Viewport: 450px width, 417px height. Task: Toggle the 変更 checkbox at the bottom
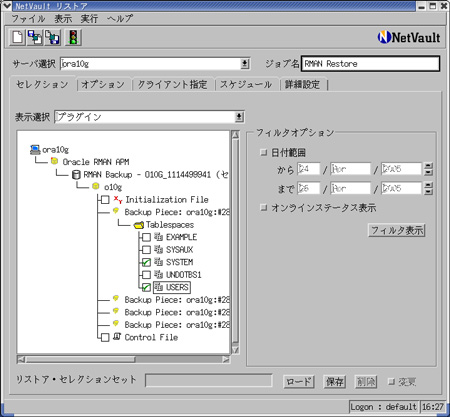pyautogui.click(x=392, y=381)
